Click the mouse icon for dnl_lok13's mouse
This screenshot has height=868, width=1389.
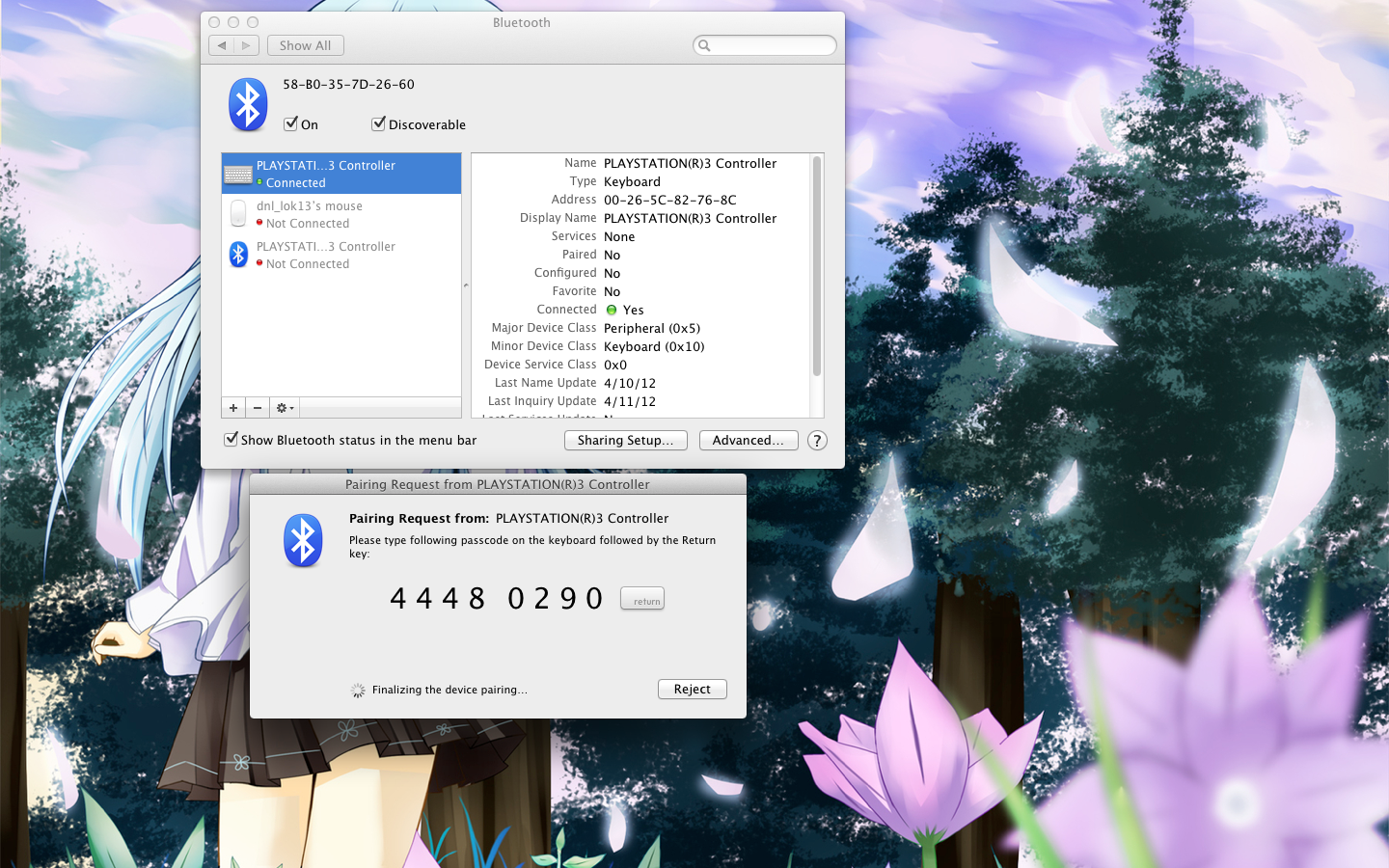(238, 213)
